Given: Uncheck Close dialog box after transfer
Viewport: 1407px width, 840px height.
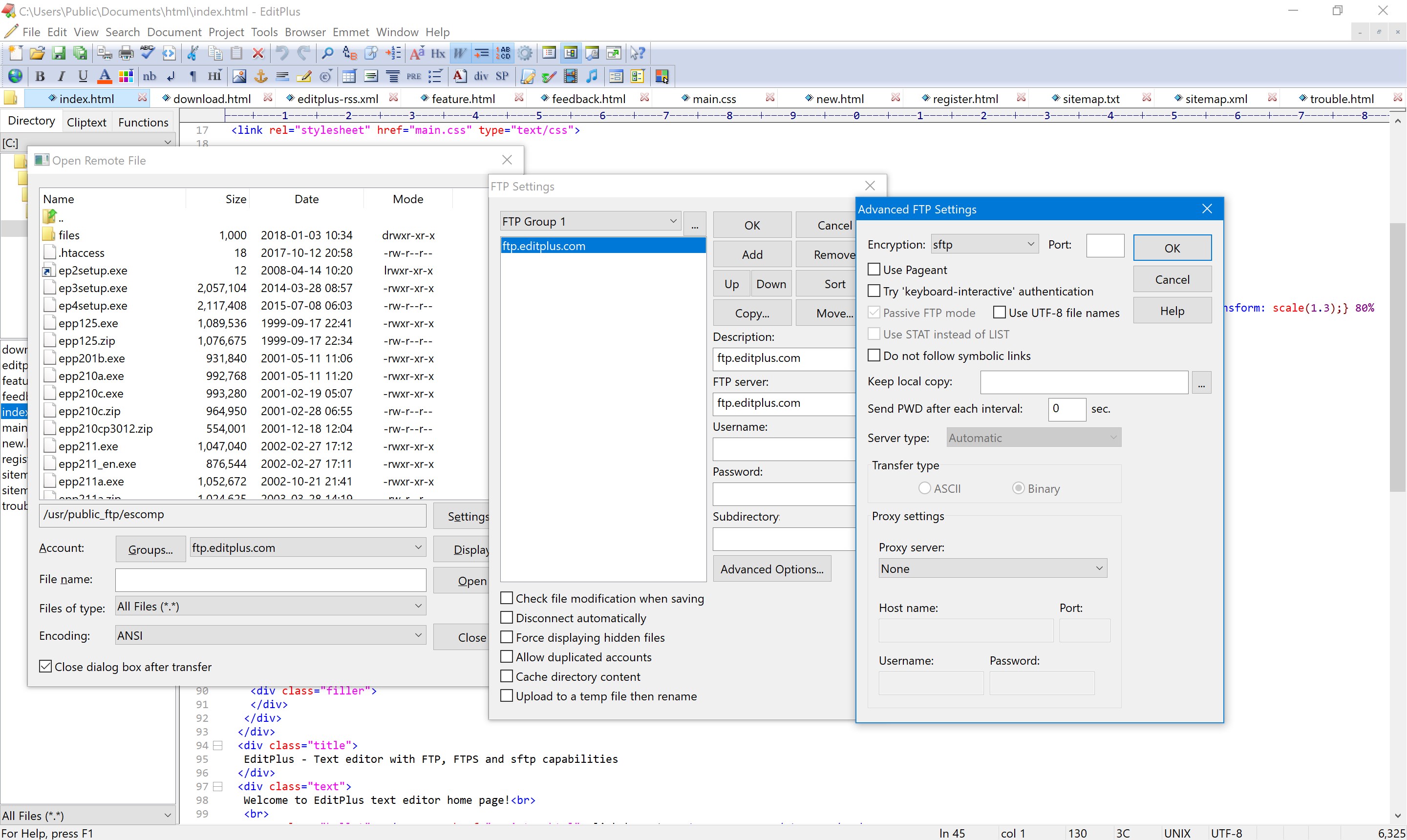Looking at the screenshot, I should click(46, 666).
